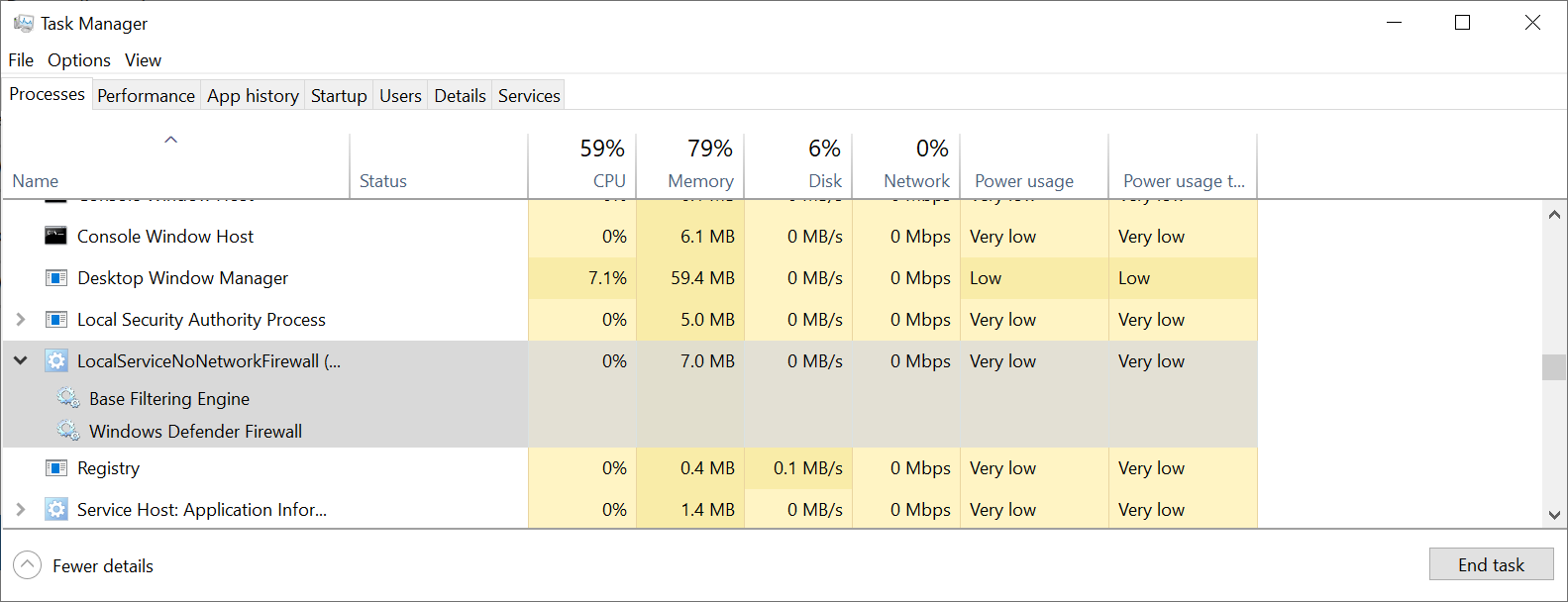Open the Startup tab
The height and width of the screenshot is (602, 1568).
pos(339,96)
